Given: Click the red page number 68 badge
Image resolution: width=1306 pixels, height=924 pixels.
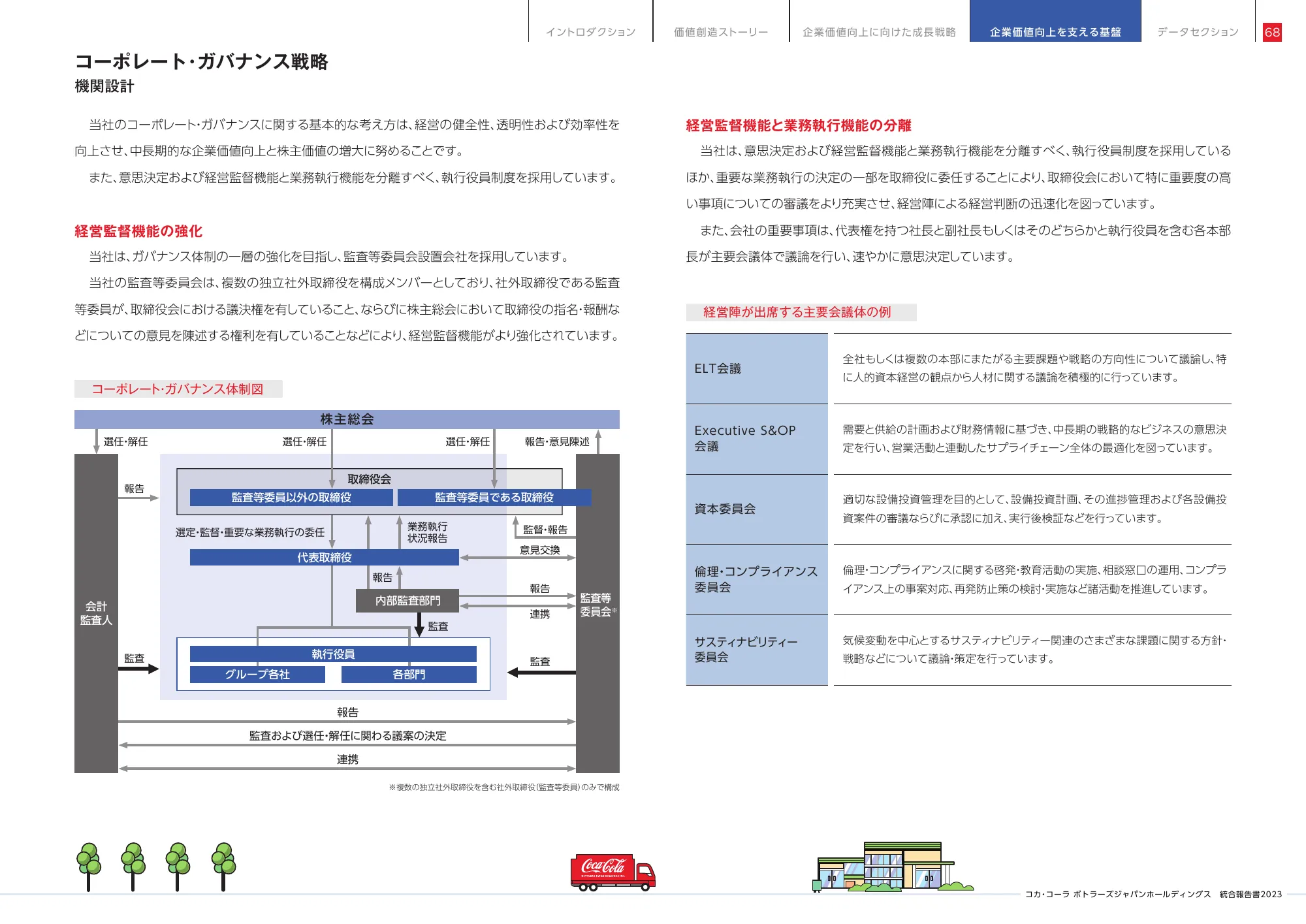Looking at the screenshot, I should click(x=1272, y=32).
